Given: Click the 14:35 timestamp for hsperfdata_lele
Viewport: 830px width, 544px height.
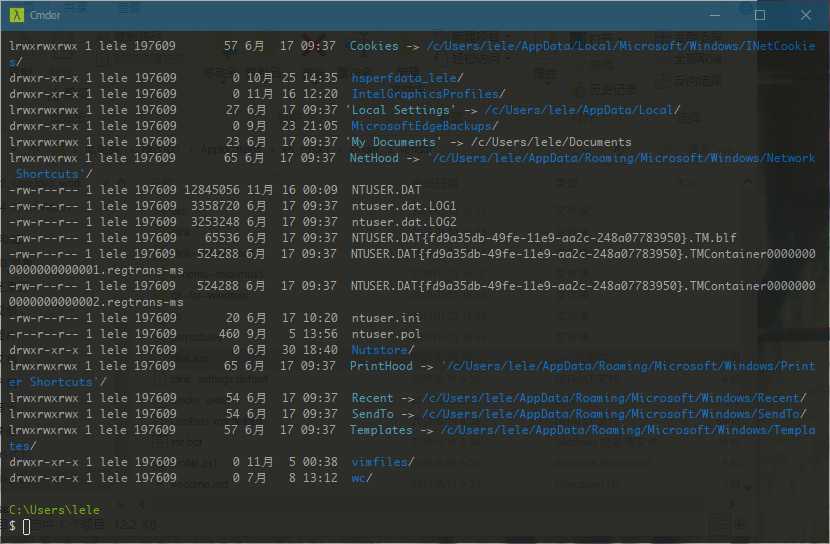Looking at the screenshot, I should click(x=320, y=78).
